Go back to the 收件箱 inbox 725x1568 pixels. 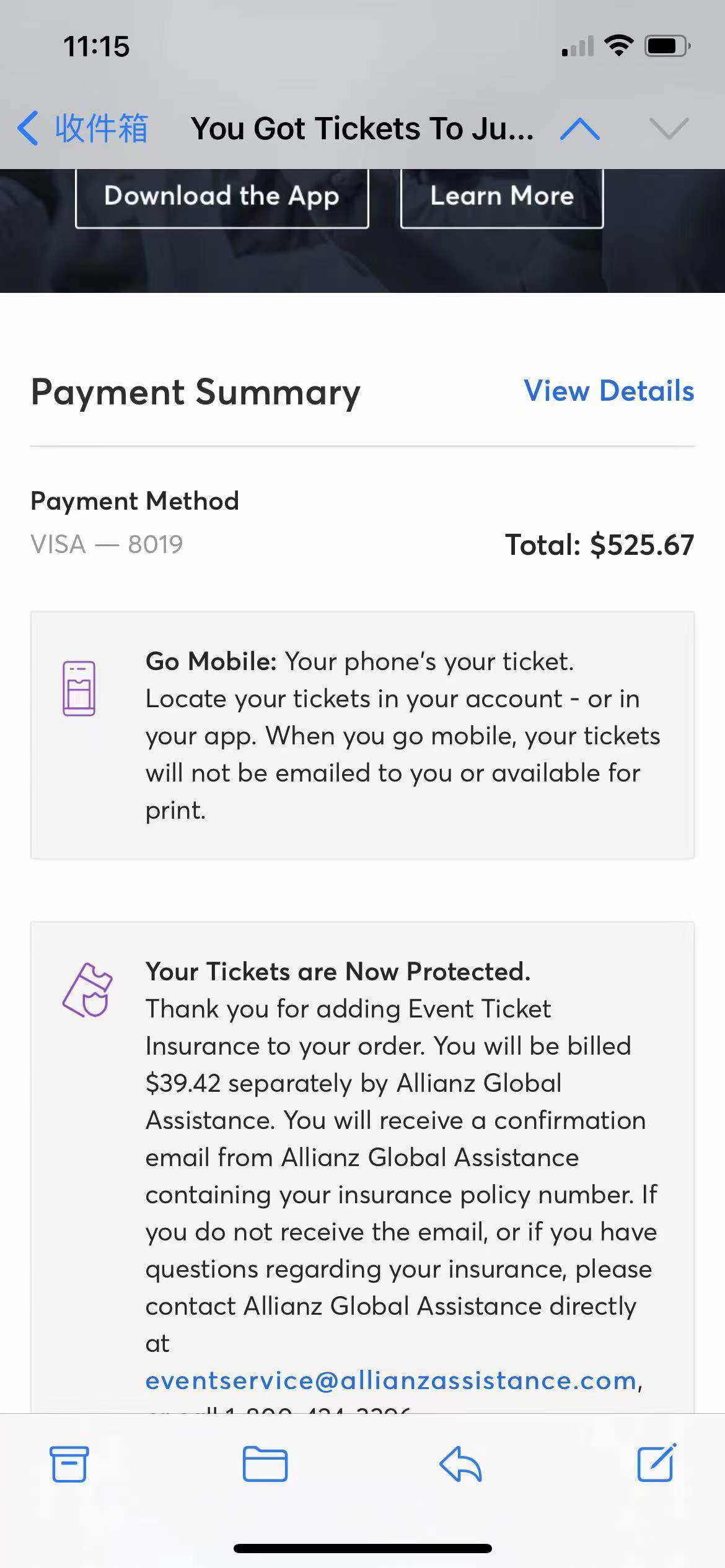click(x=101, y=129)
